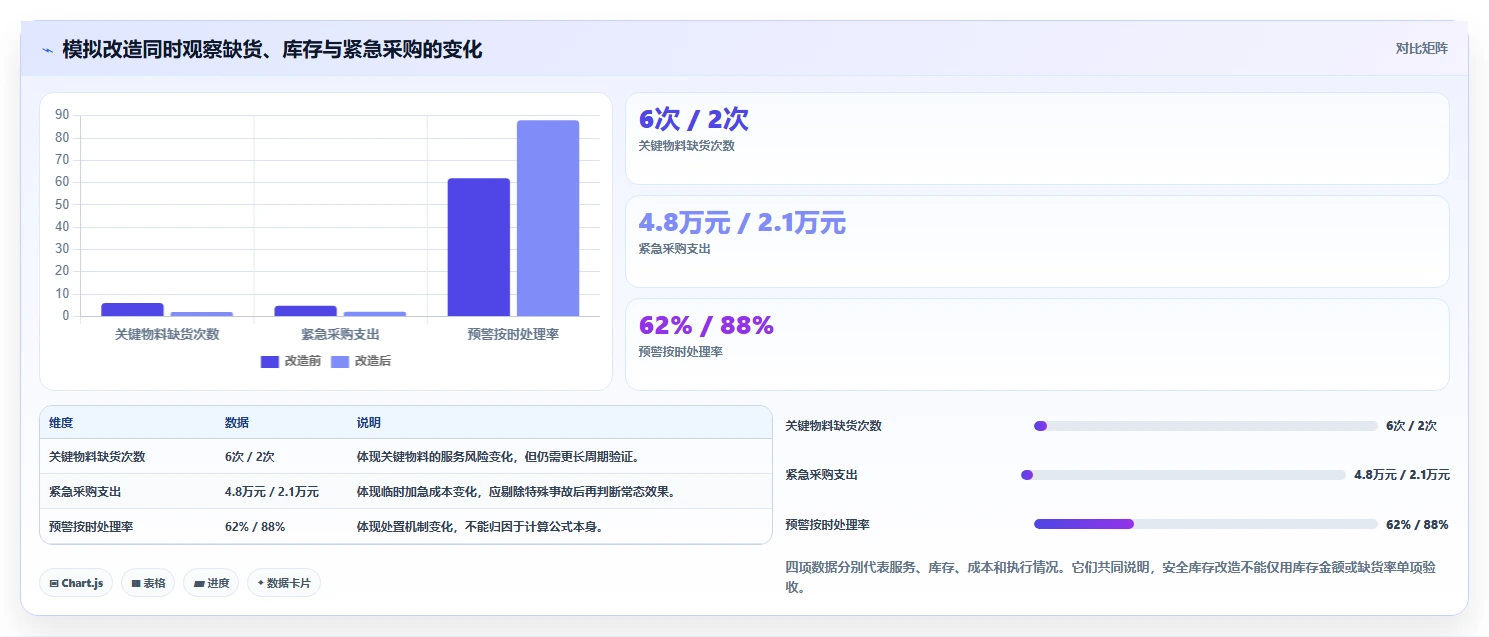This screenshot has height=637, width=1489.
Task: Click the 预警按时处理率 progress bar
Action: pos(1206,524)
